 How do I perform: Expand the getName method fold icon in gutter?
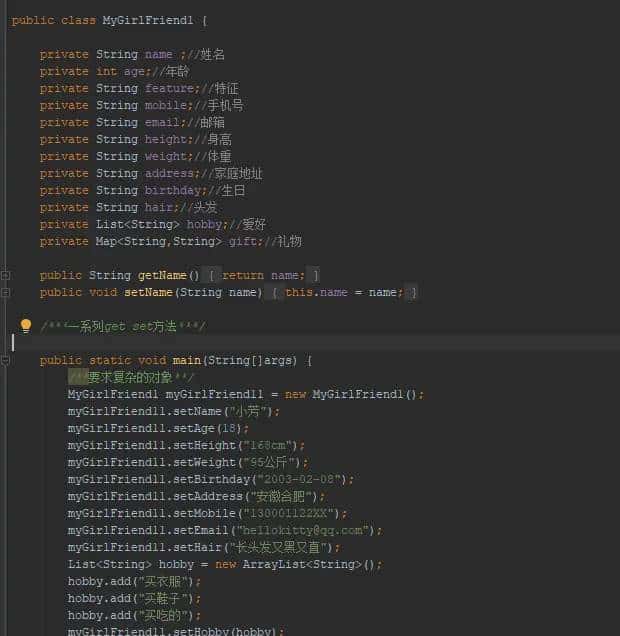click(x=6, y=275)
